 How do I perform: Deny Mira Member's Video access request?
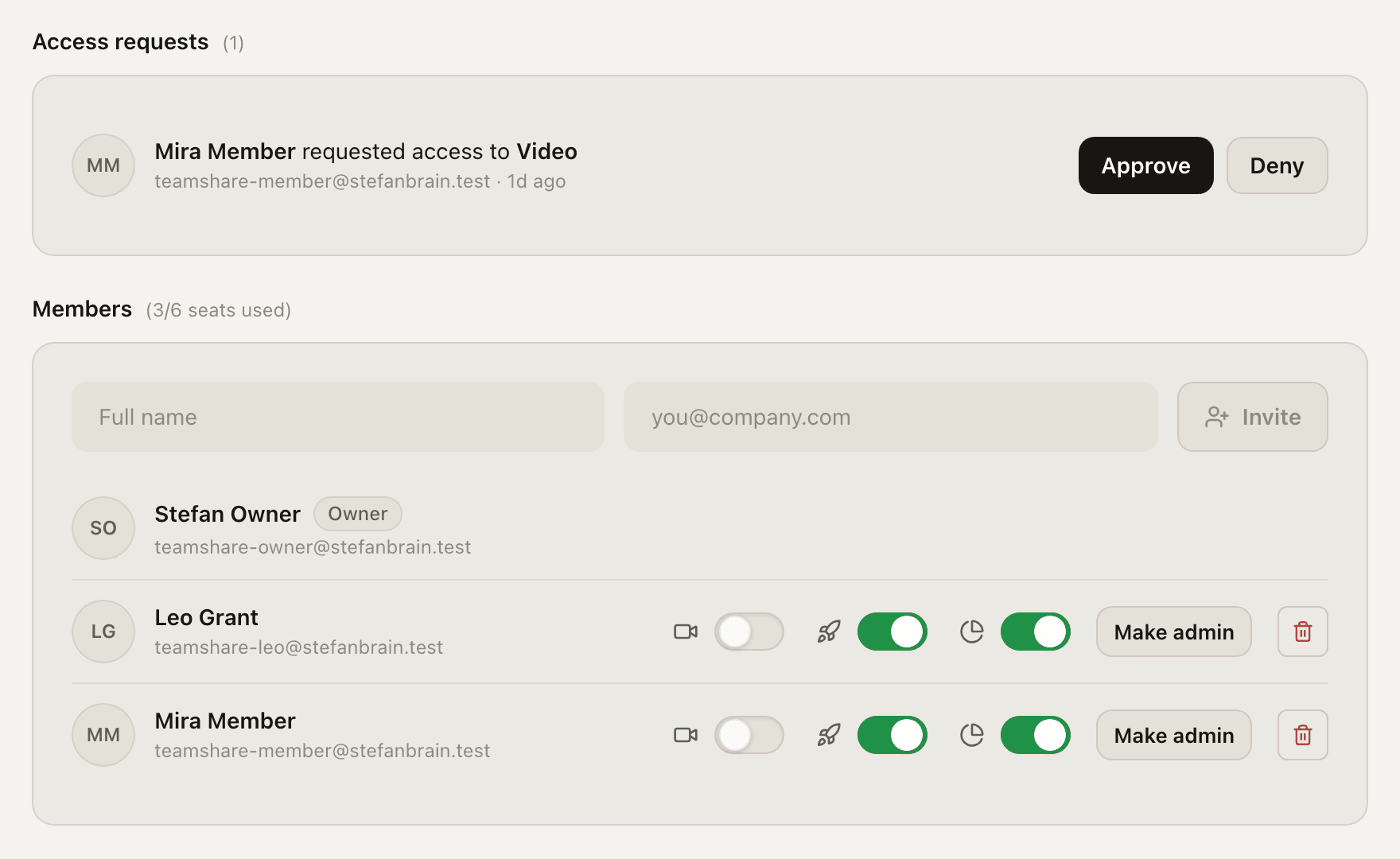(1277, 165)
